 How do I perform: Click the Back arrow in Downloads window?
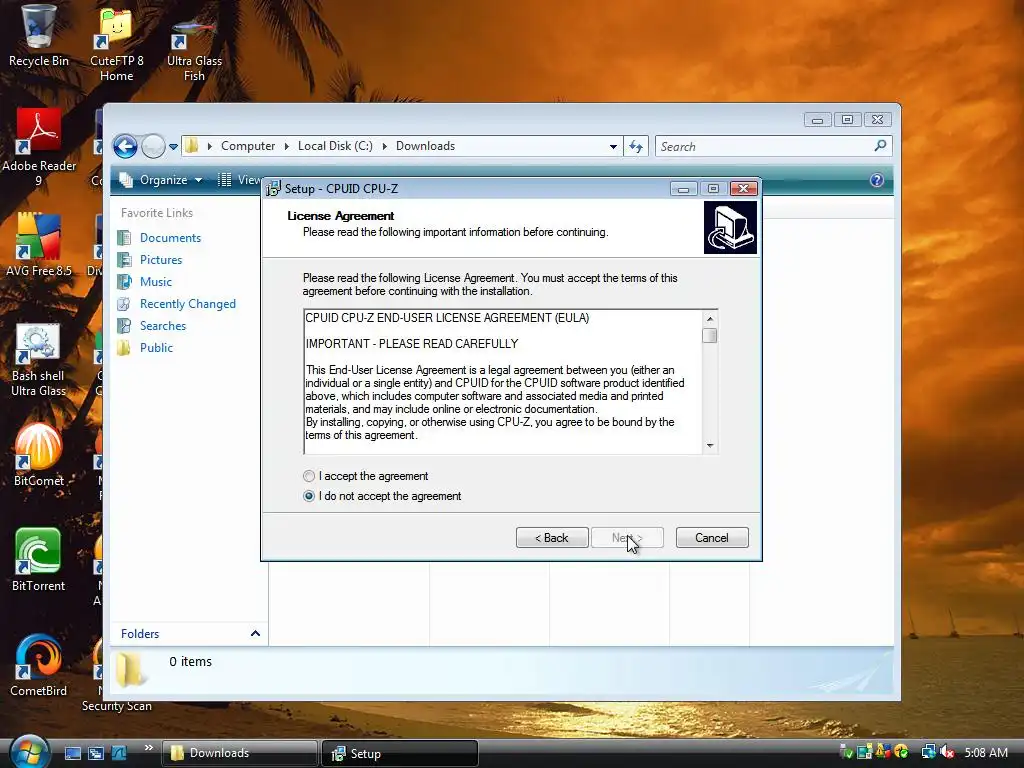tap(125, 146)
